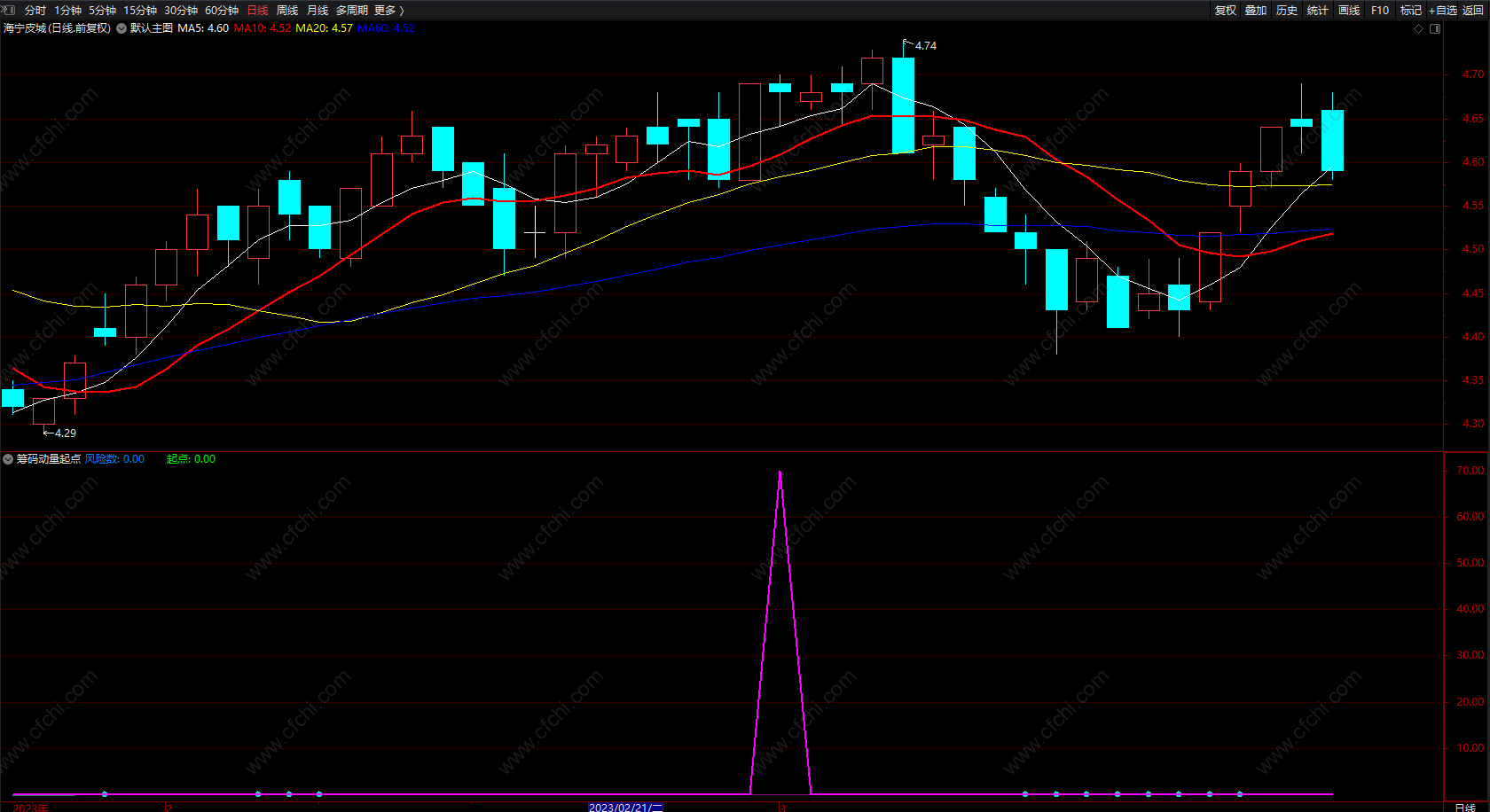Click the 4.50 price axis label
Image resolution: width=1490 pixels, height=812 pixels.
(1473, 250)
